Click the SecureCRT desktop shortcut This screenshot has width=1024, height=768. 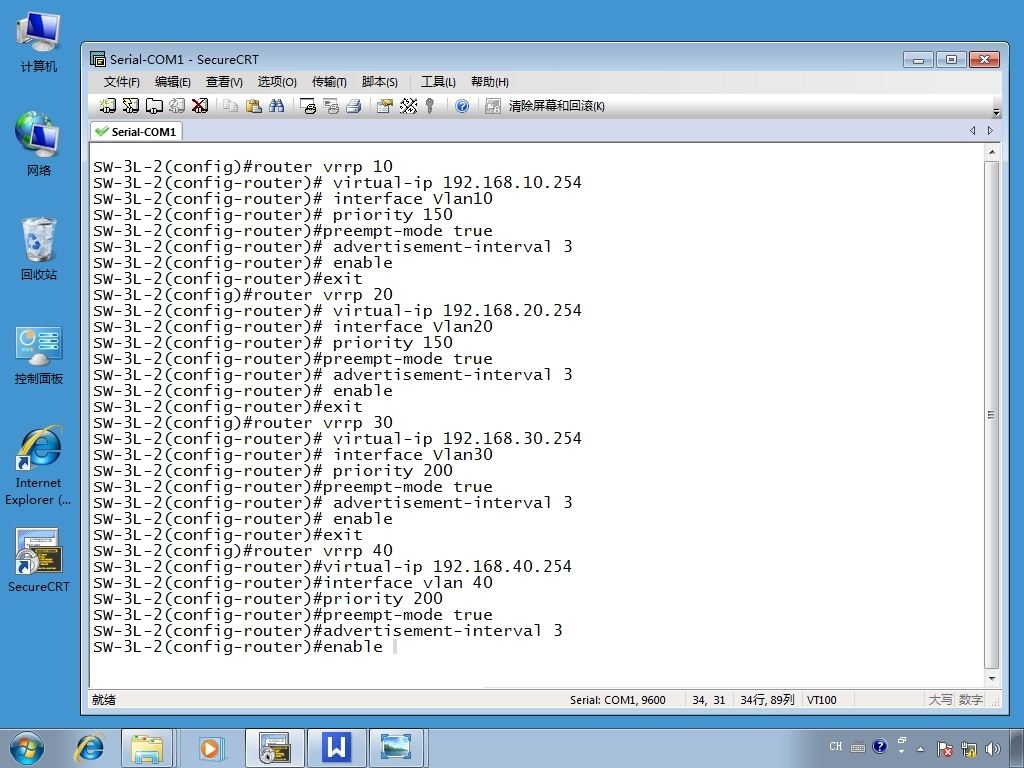click(39, 560)
